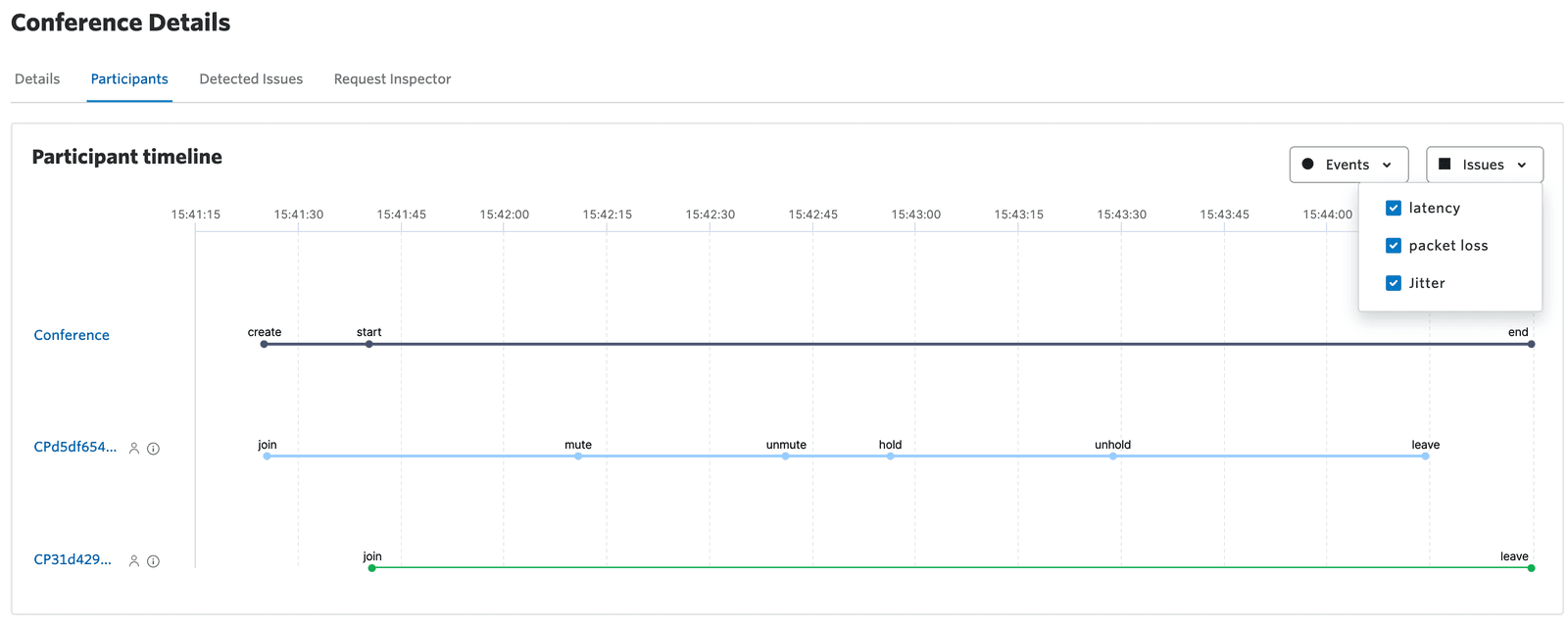This screenshot has height=623, width=1568.
Task: Click the hold event marker
Action: point(890,455)
